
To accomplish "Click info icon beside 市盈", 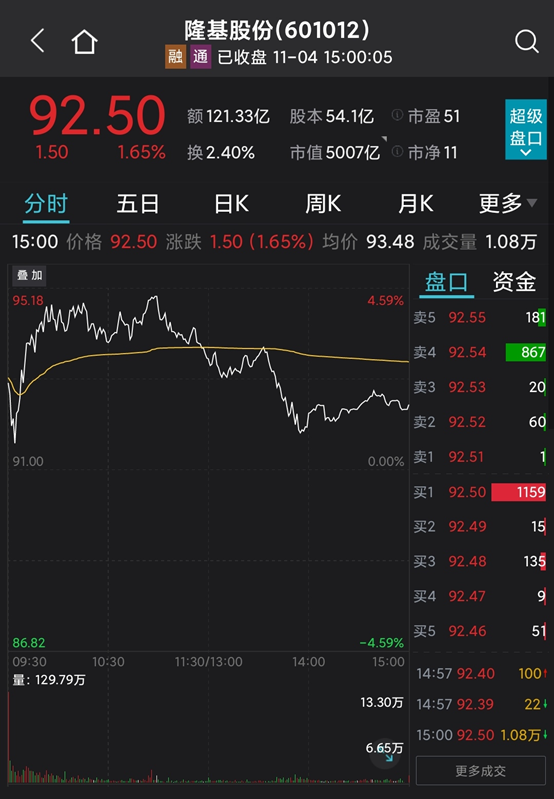I will coord(398,116).
